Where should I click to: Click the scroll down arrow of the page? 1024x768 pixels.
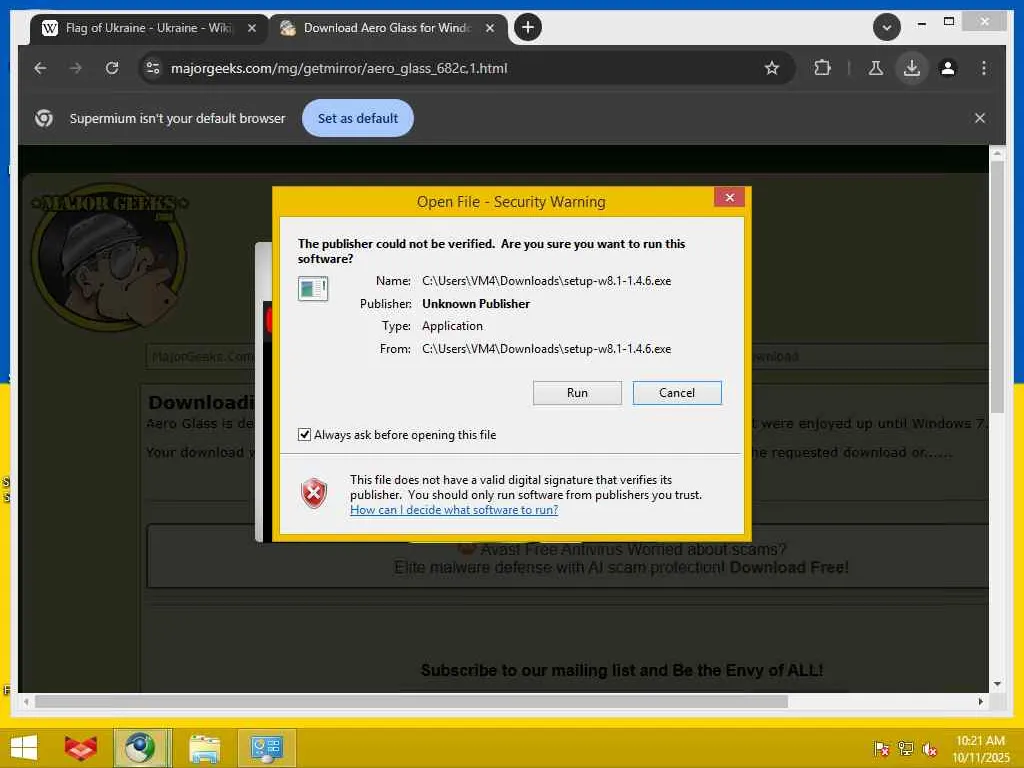pos(997,684)
